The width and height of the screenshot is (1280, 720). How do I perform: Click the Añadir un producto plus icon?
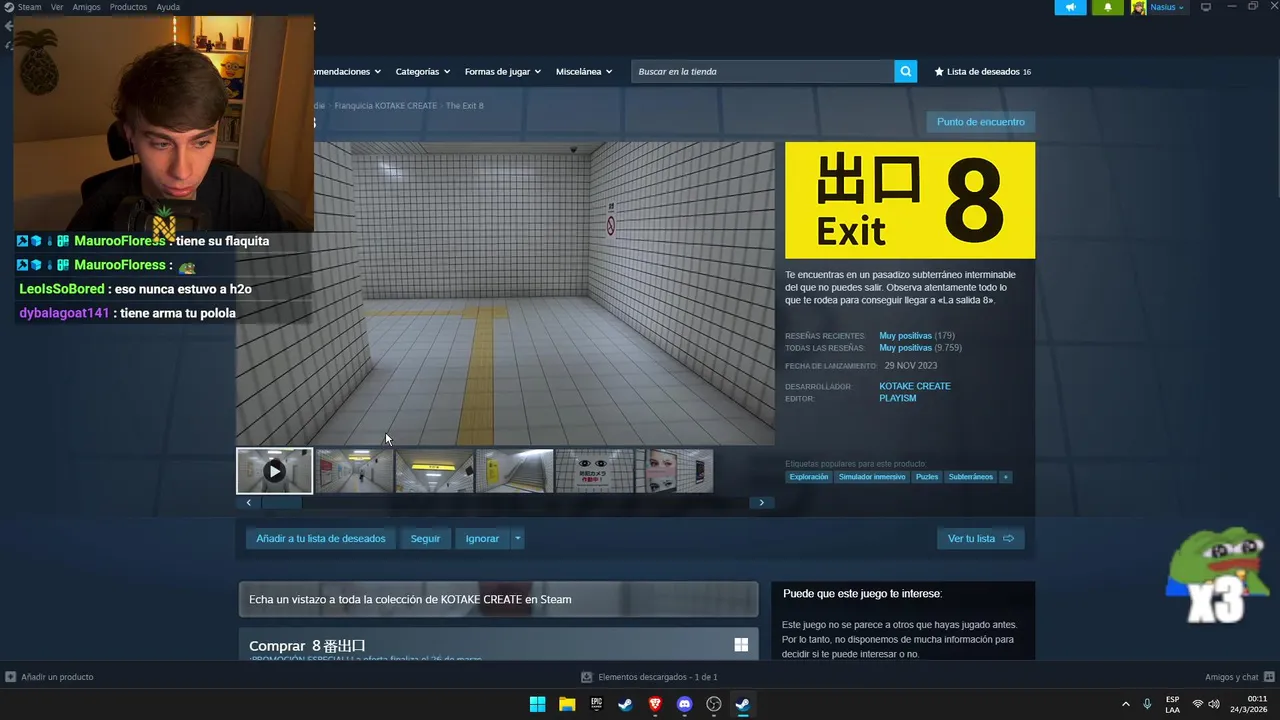[x=10, y=677]
